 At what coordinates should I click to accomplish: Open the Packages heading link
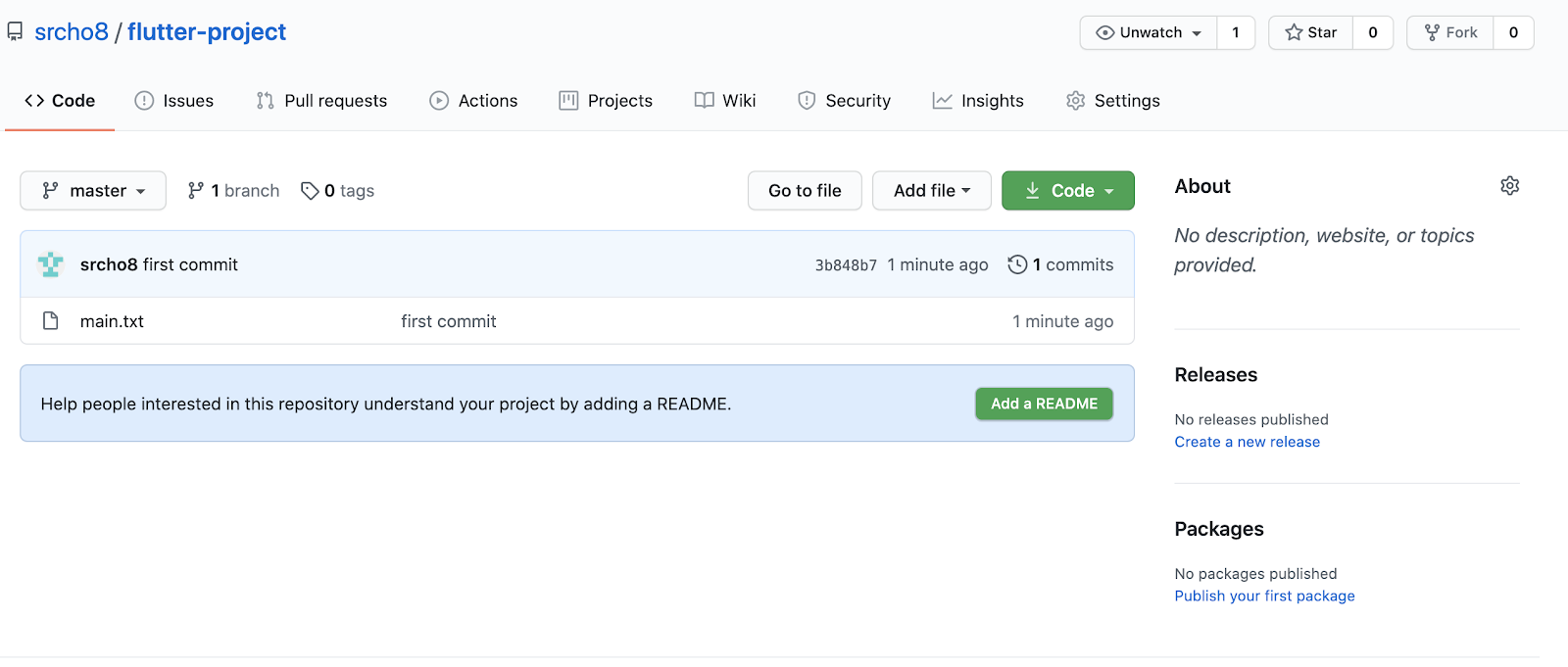[1219, 529]
